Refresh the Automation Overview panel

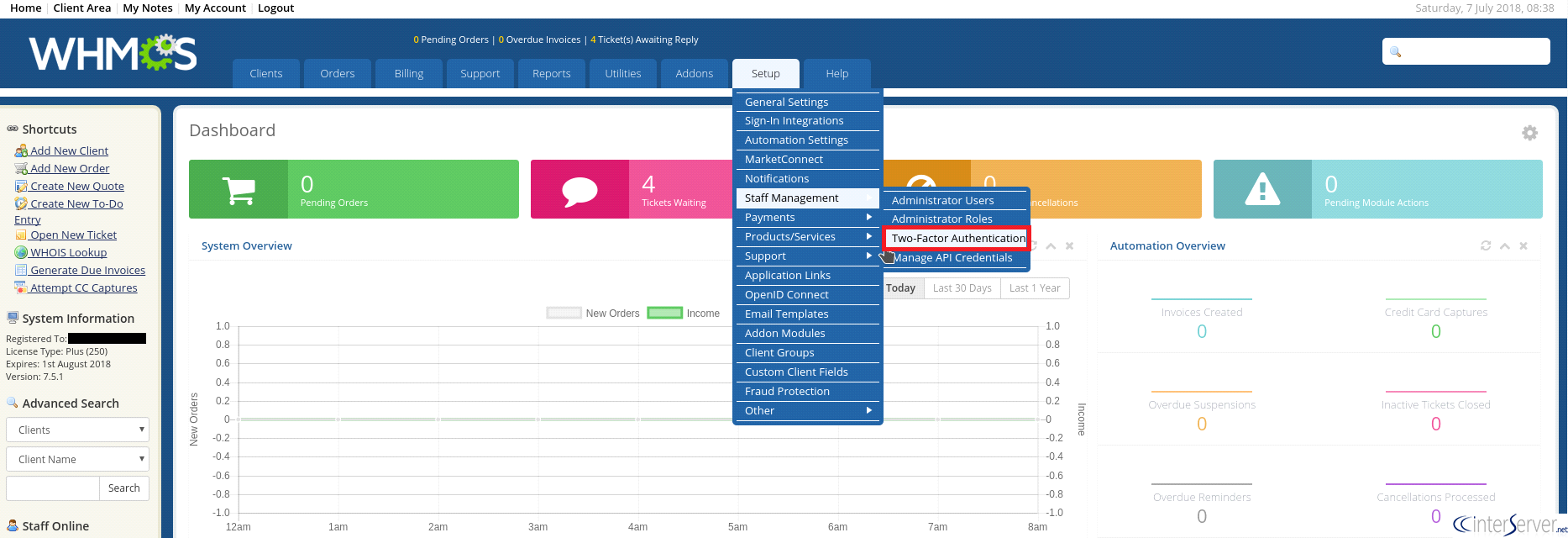click(x=1486, y=245)
